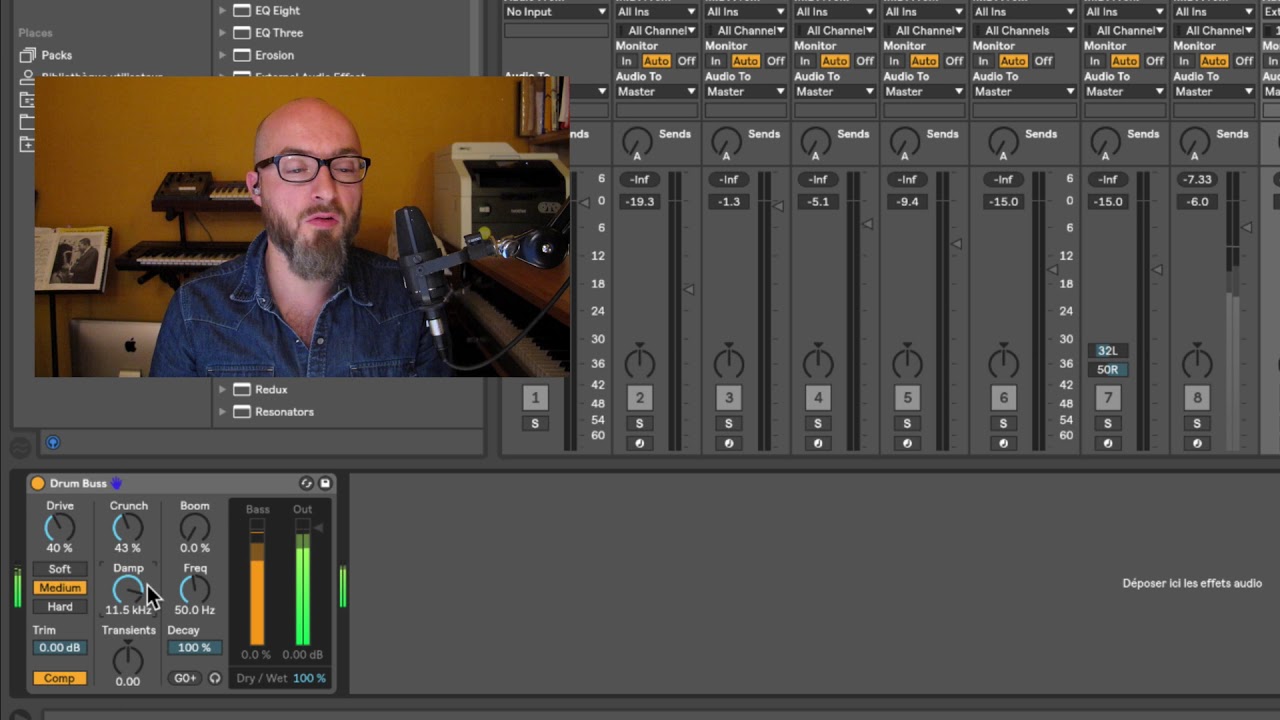
Task: Arm track 6 for recording
Action: 1004,443
